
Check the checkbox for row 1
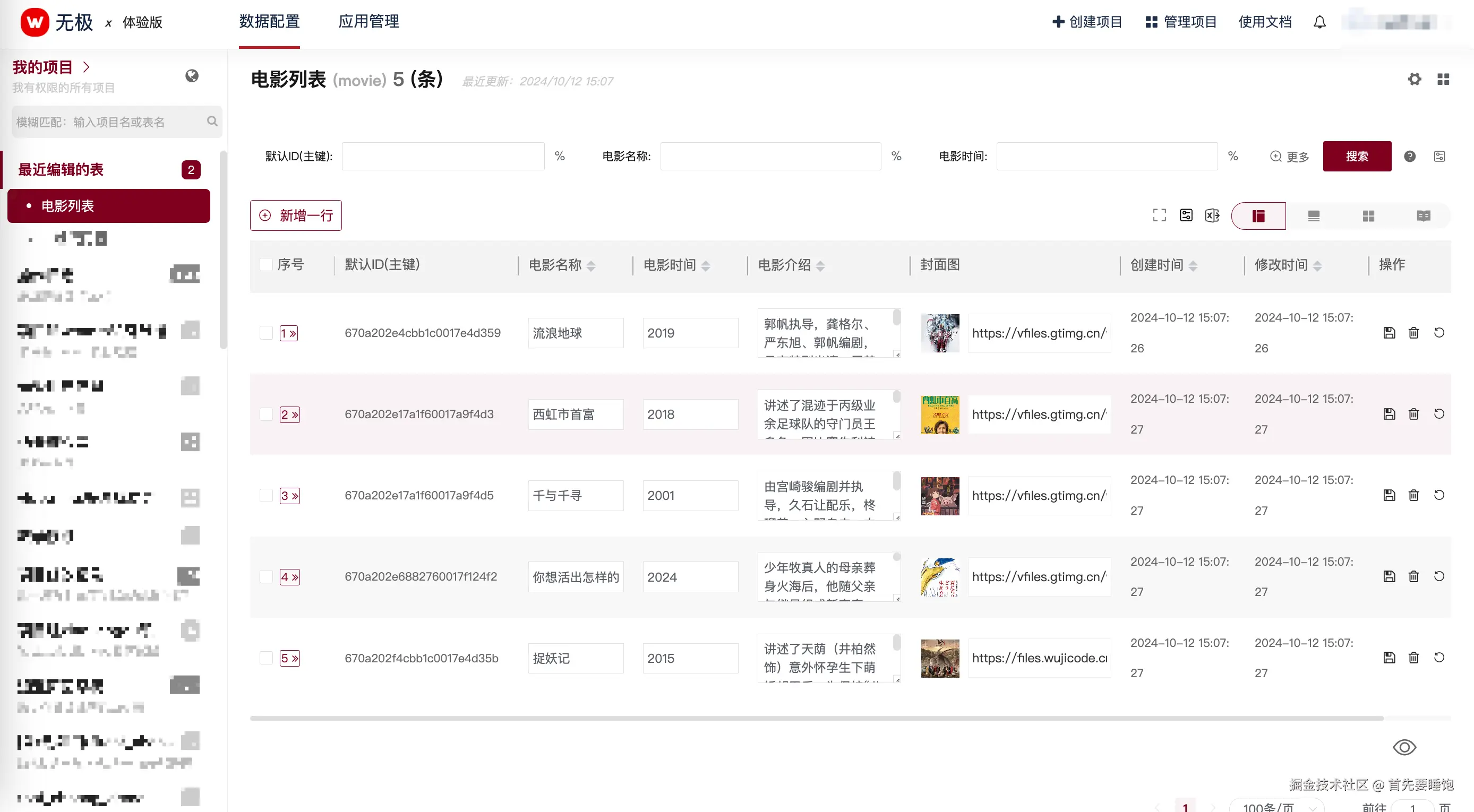point(266,333)
